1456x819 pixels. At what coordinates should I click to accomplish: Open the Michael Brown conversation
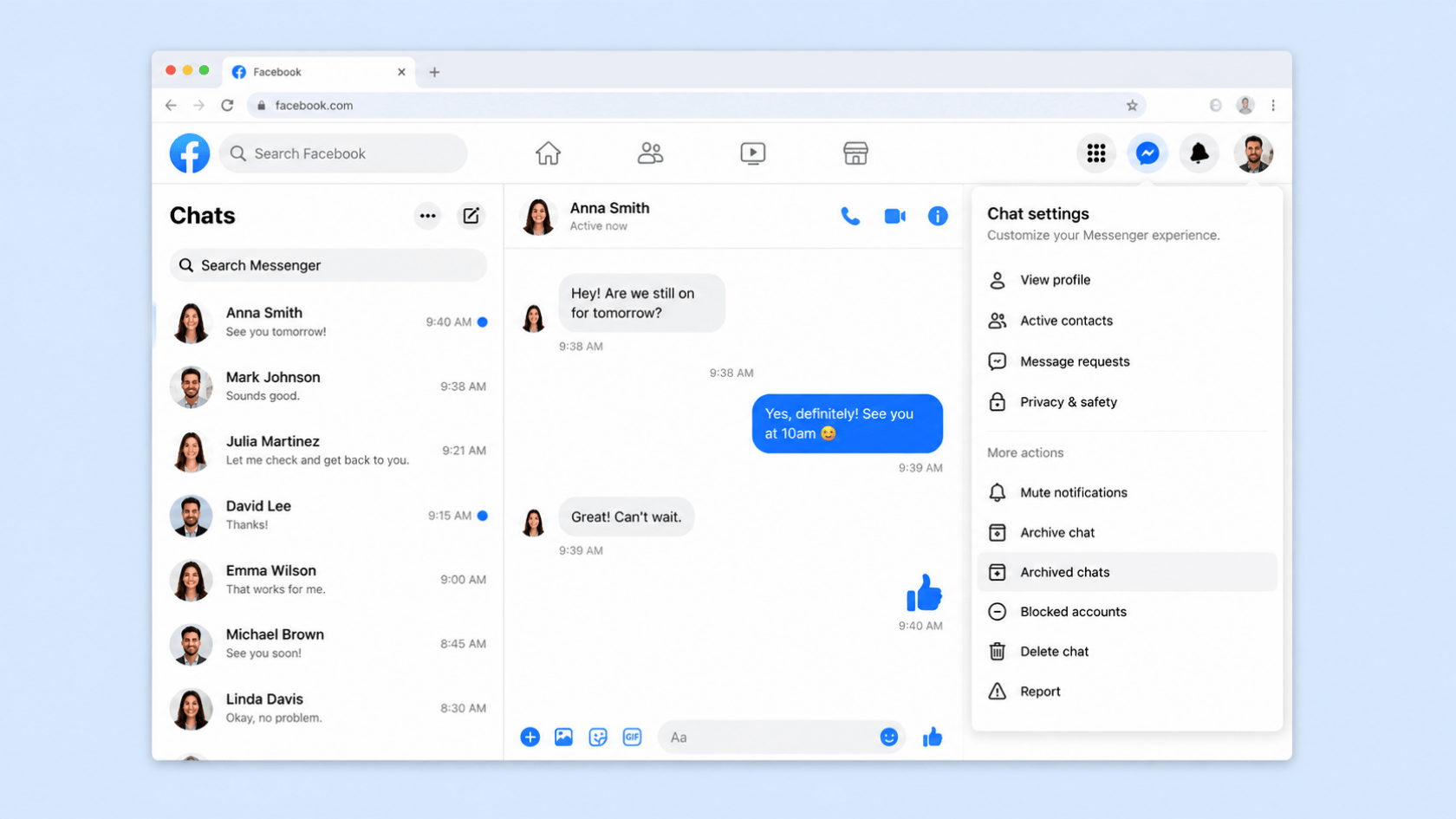(328, 644)
